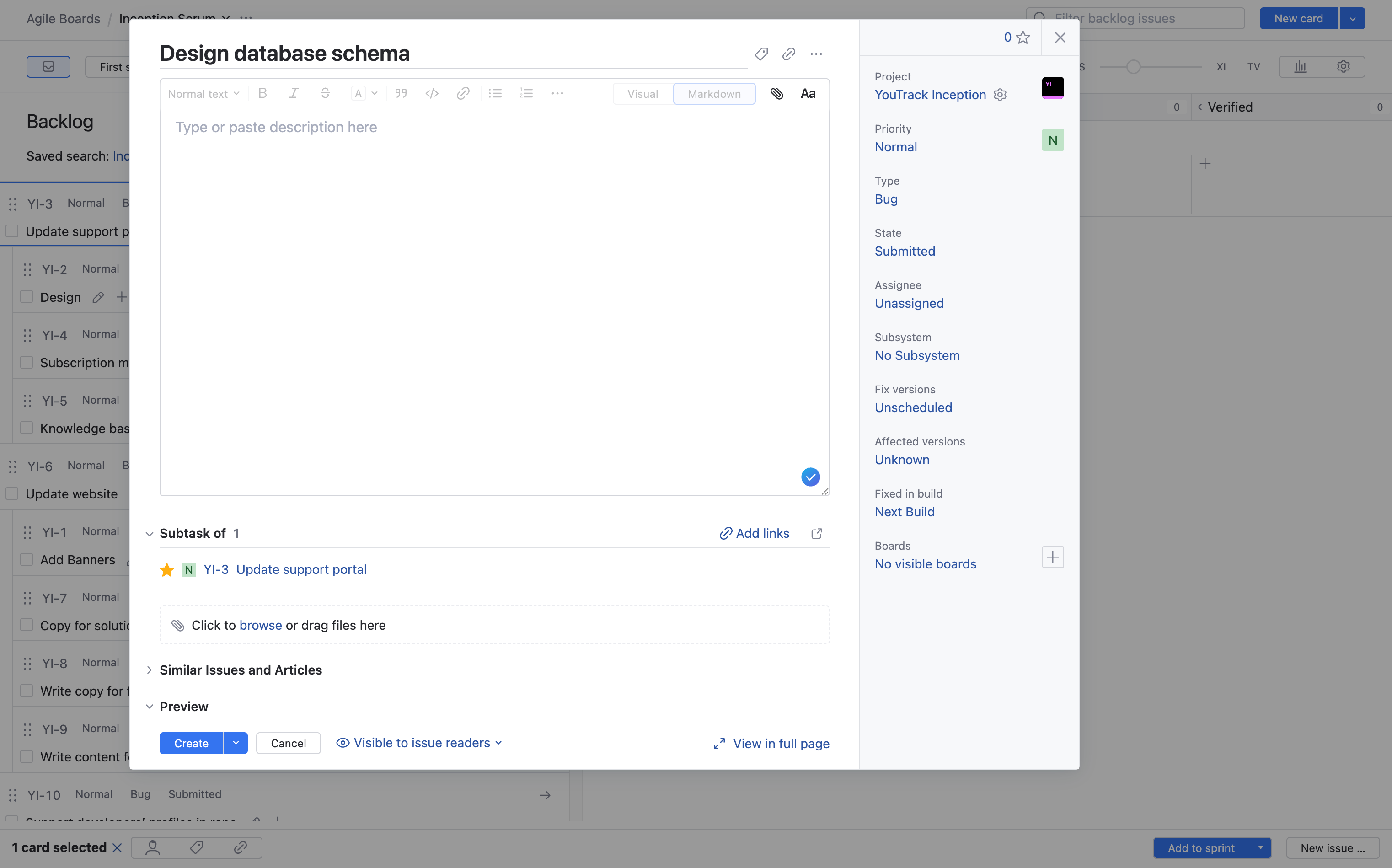The width and height of the screenshot is (1392, 868).
Task: Open YouTrack Inception project settings gear
Action: point(1001,95)
